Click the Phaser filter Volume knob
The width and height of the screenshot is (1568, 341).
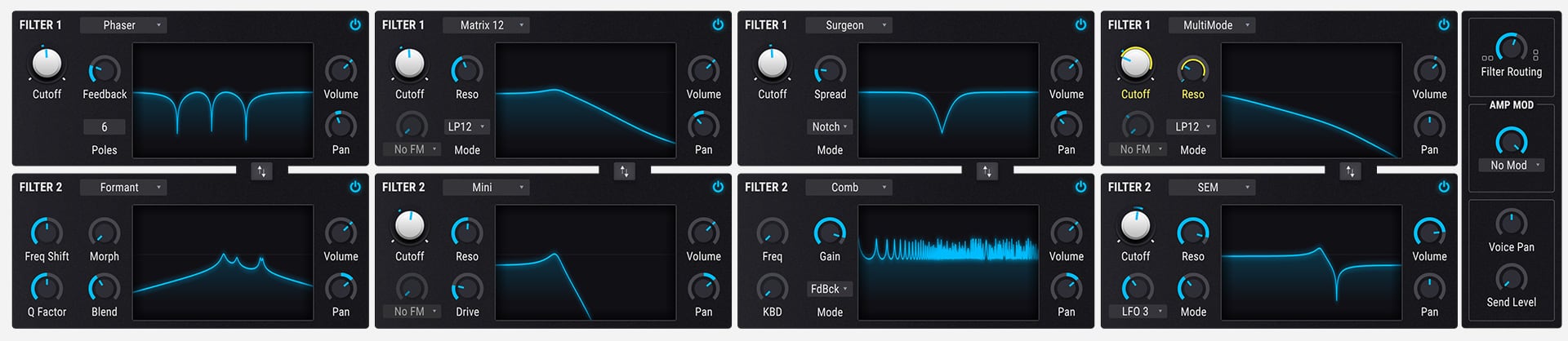point(341,70)
